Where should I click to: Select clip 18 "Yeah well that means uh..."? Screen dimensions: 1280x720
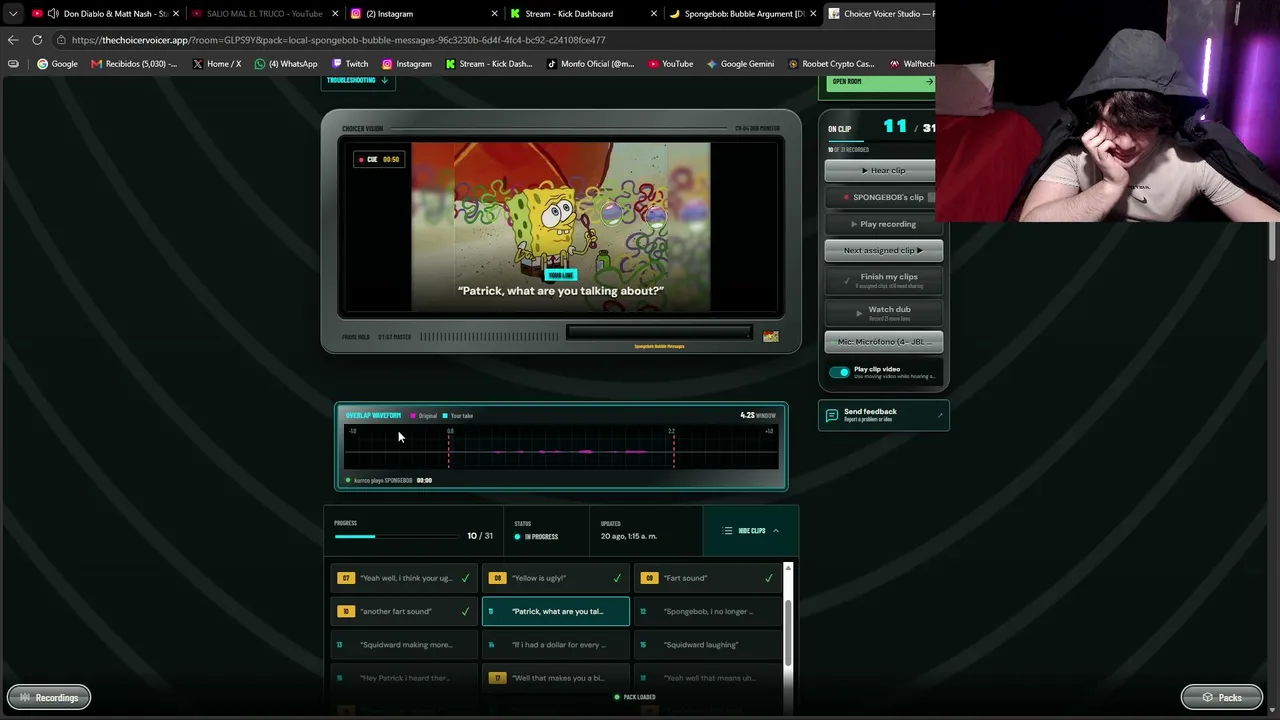pos(708,678)
